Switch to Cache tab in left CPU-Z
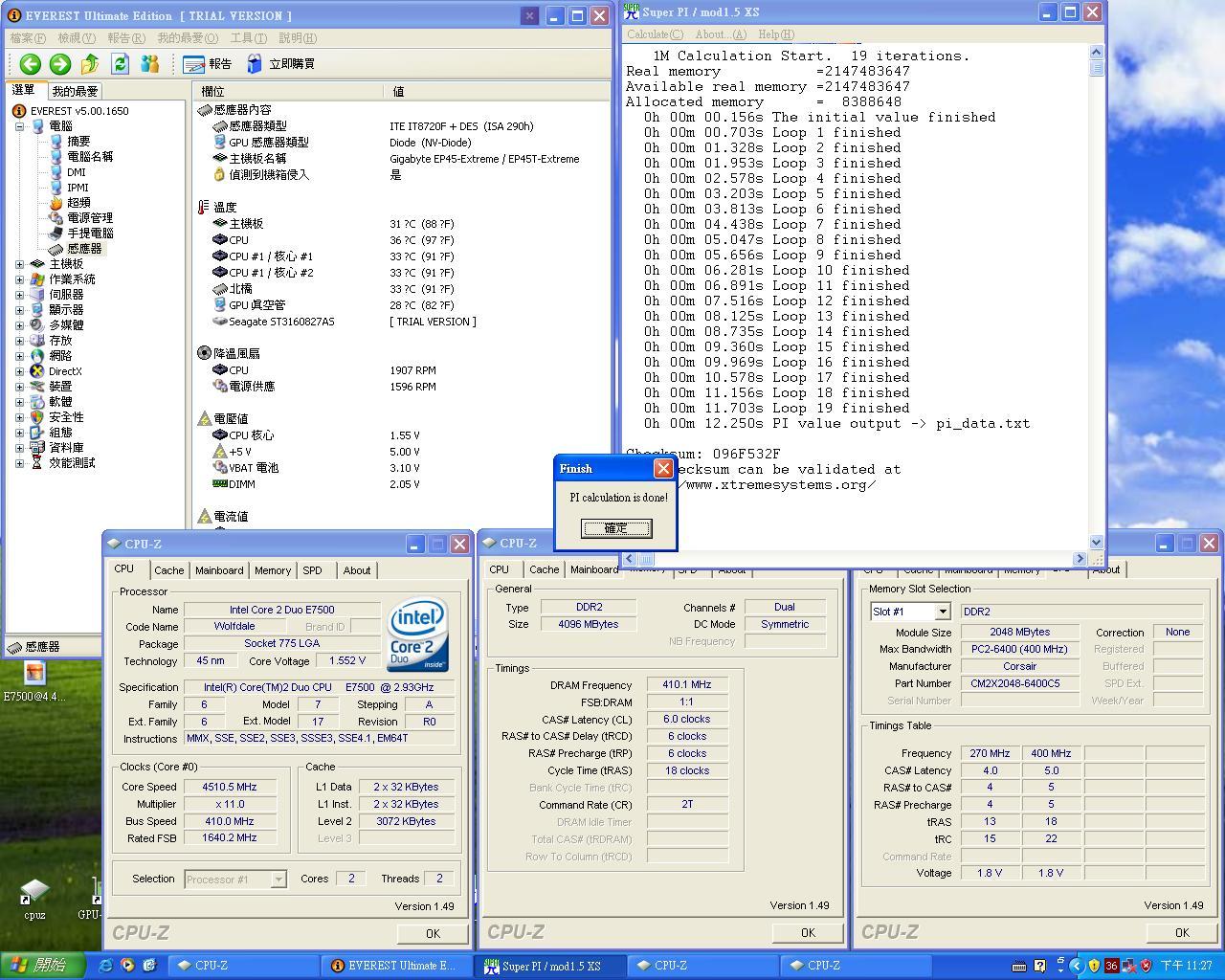The height and width of the screenshot is (980, 1225). coord(169,570)
